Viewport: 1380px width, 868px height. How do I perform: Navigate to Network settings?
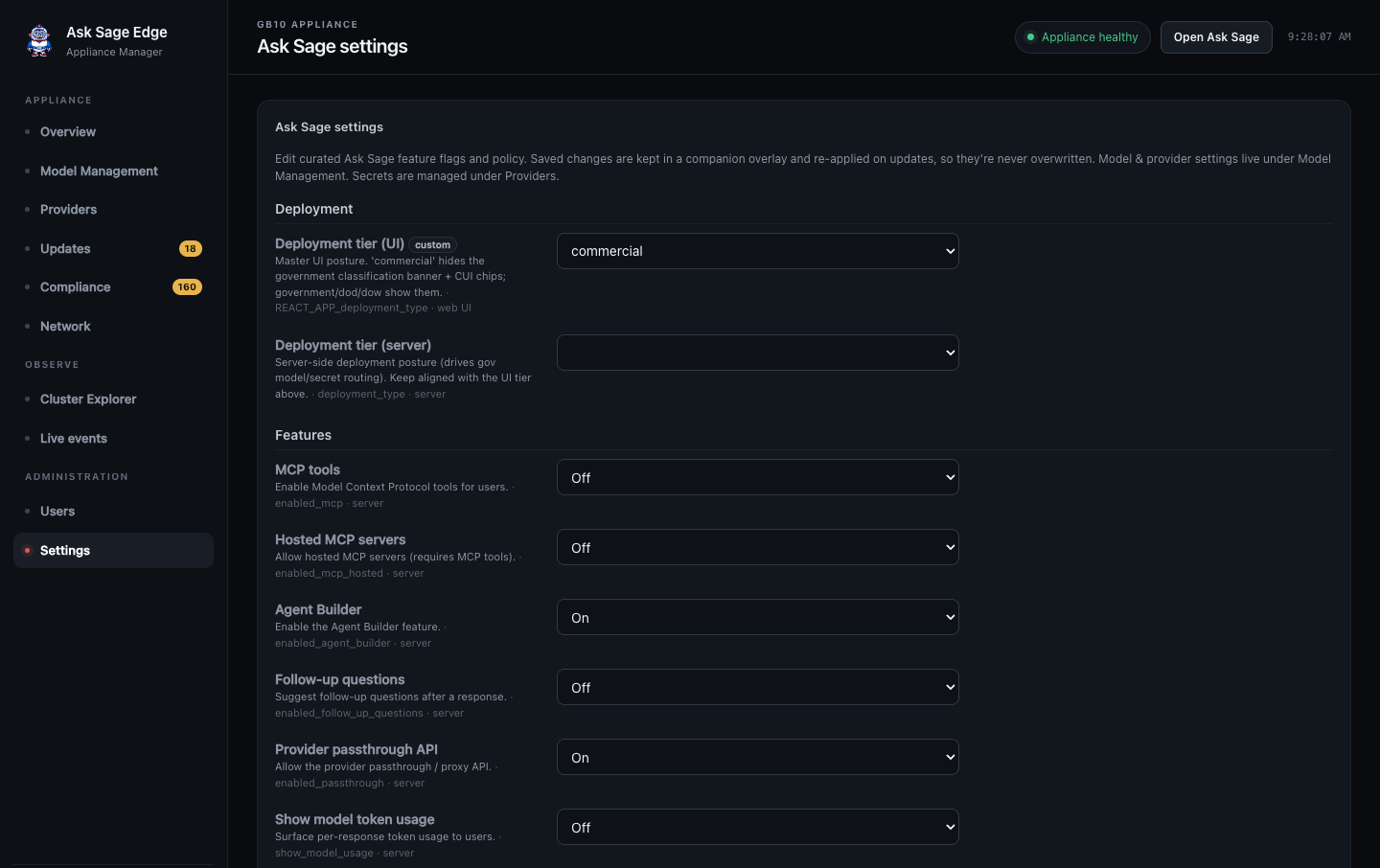(x=113, y=326)
